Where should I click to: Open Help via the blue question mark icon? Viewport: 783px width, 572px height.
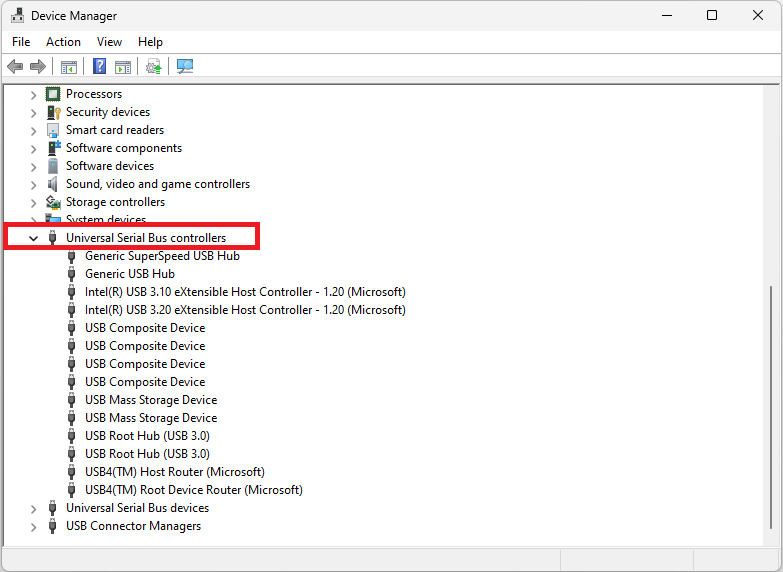[x=99, y=66]
